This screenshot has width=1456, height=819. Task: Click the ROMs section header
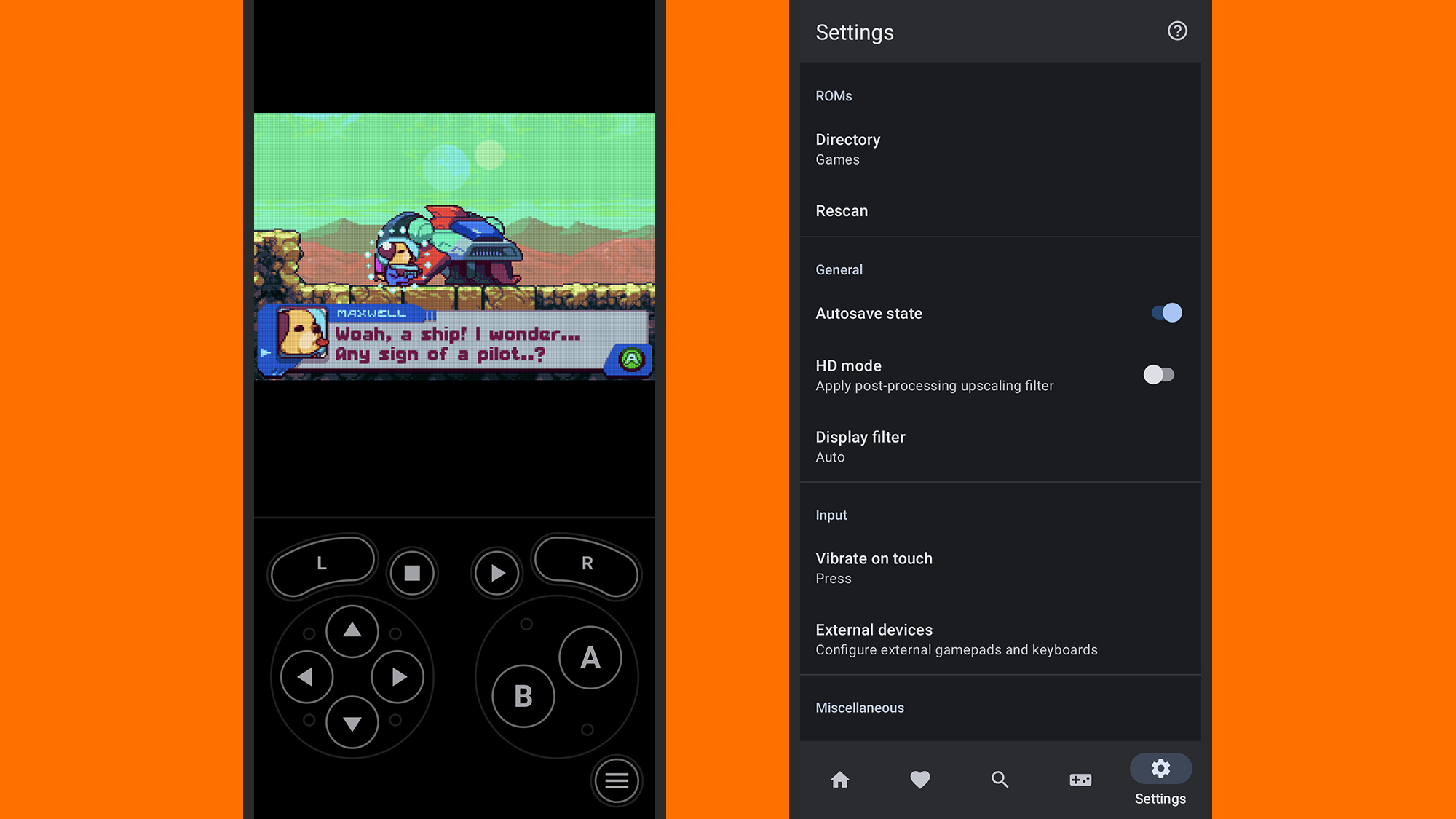(x=834, y=95)
